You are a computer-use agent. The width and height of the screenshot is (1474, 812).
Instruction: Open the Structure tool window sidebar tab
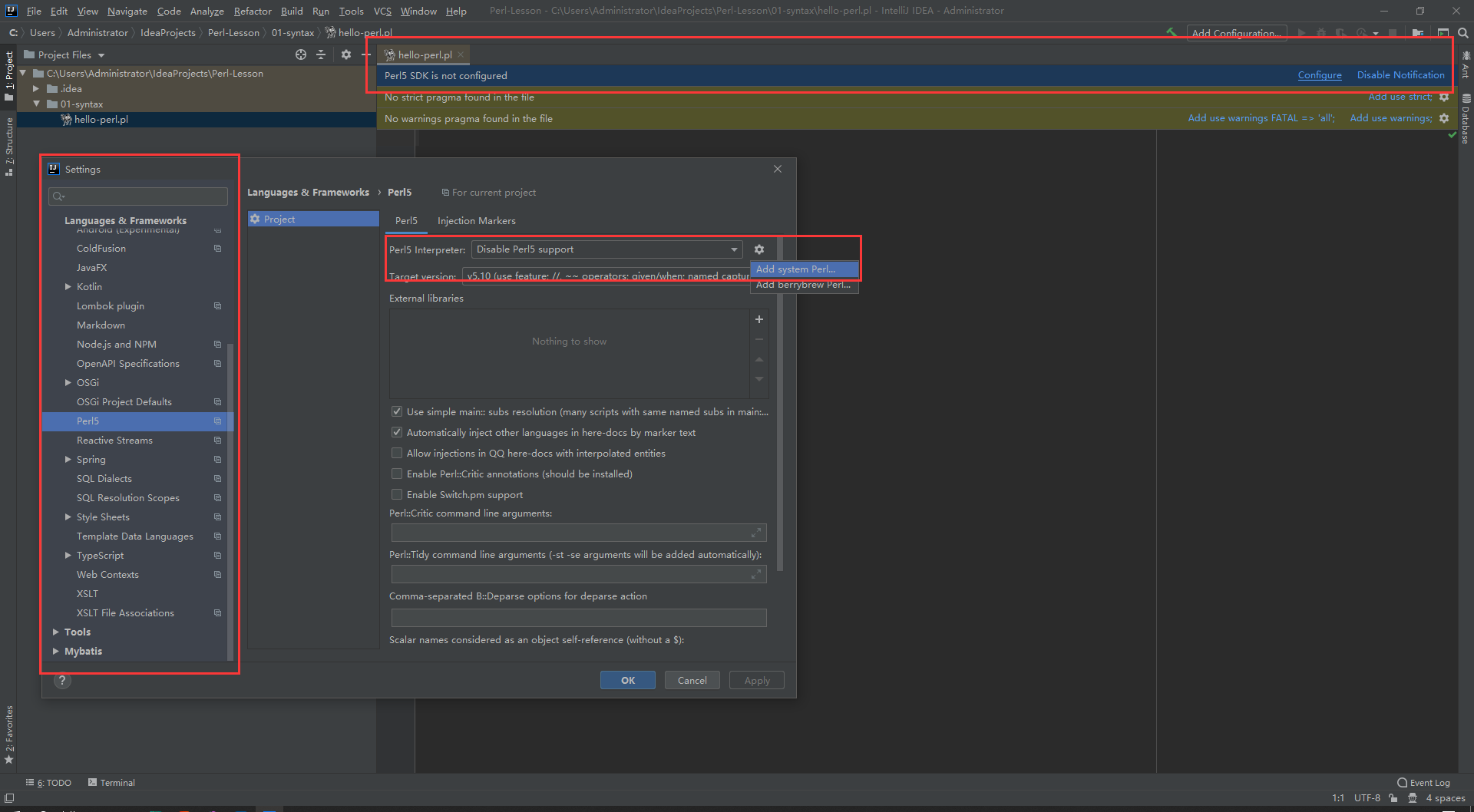(8, 147)
